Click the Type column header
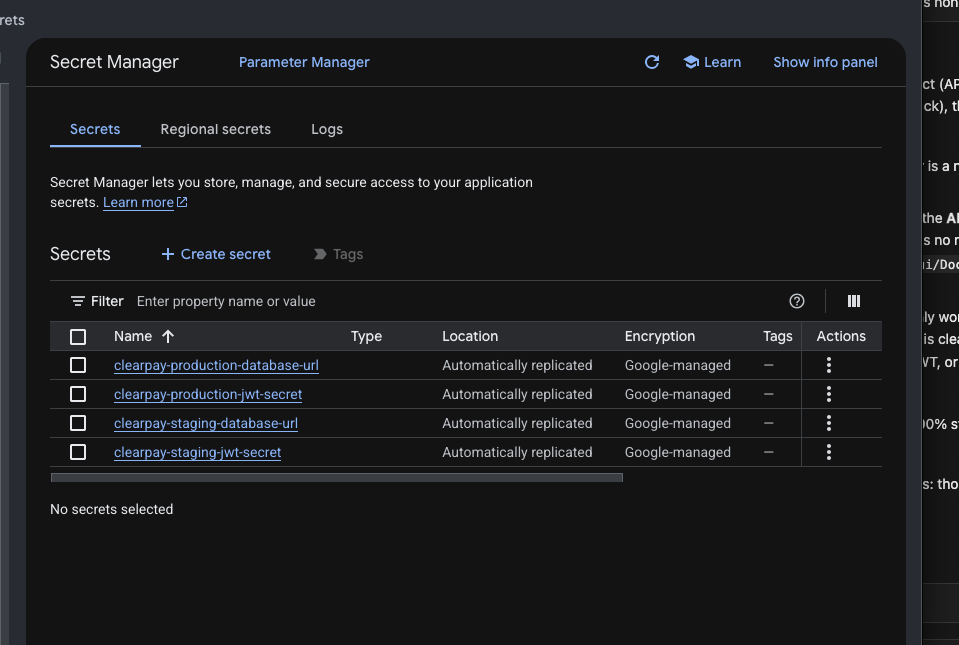The width and height of the screenshot is (959, 645). tap(366, 336)
